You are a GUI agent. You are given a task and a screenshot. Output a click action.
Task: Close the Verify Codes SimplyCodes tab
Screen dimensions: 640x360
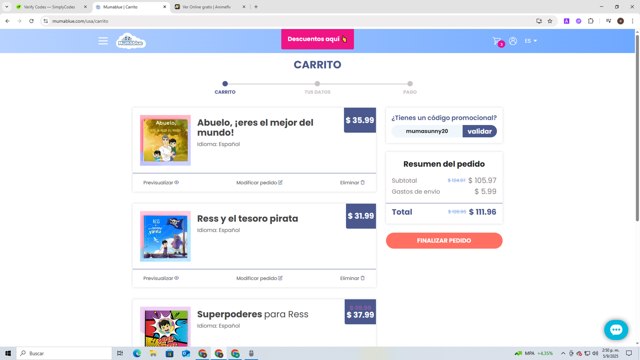tap(85, 7)
